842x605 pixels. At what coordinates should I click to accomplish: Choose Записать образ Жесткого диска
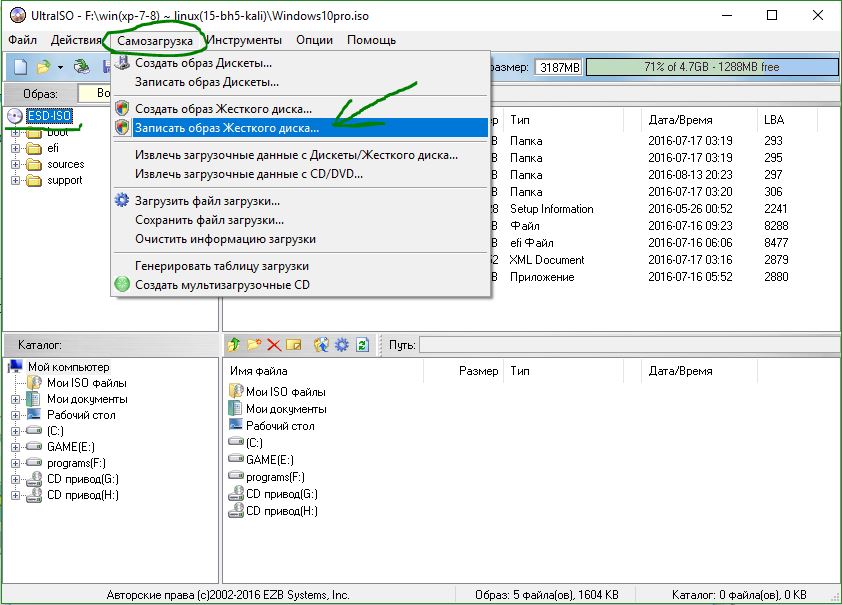[x=301, y=128]
